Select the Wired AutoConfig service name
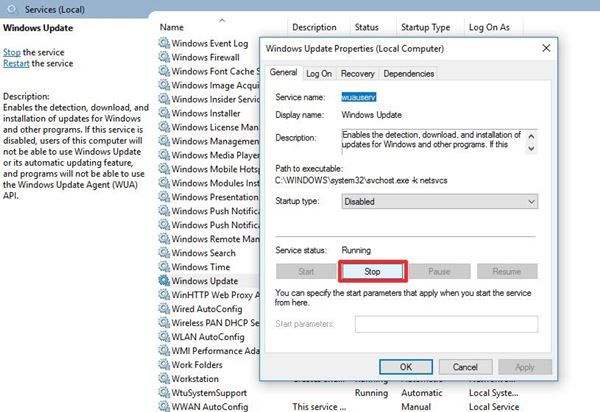This screenshot has height=412, width=600. coord(207,309)
